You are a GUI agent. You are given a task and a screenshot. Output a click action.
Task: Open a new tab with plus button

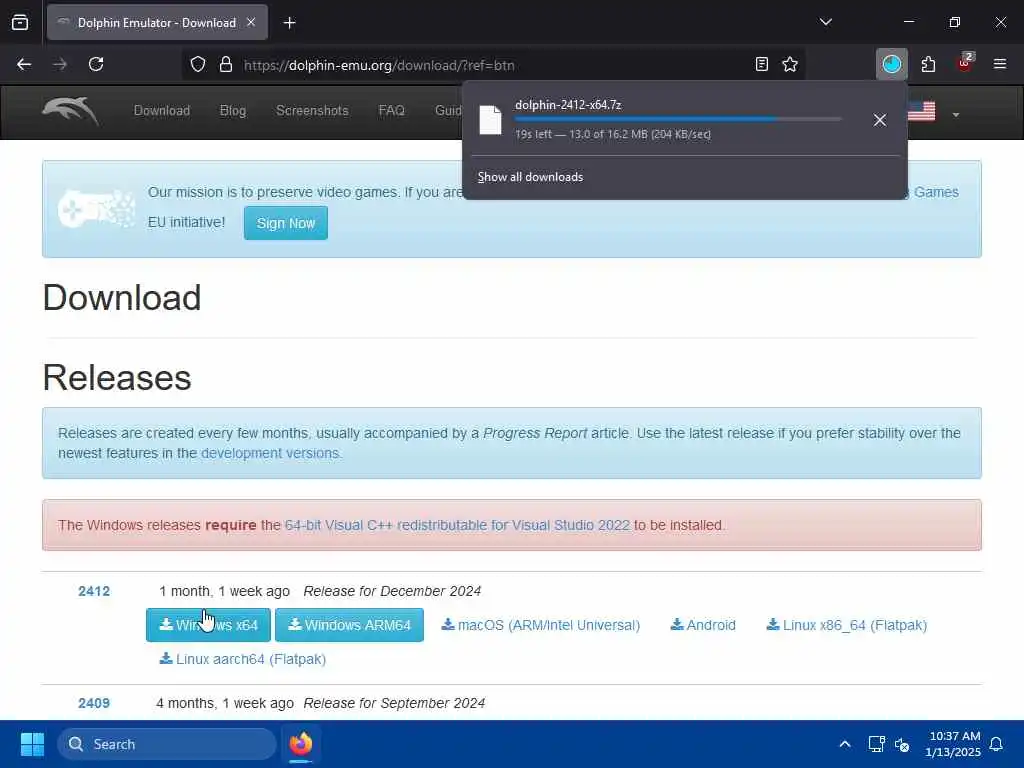(x=289, y=23)
